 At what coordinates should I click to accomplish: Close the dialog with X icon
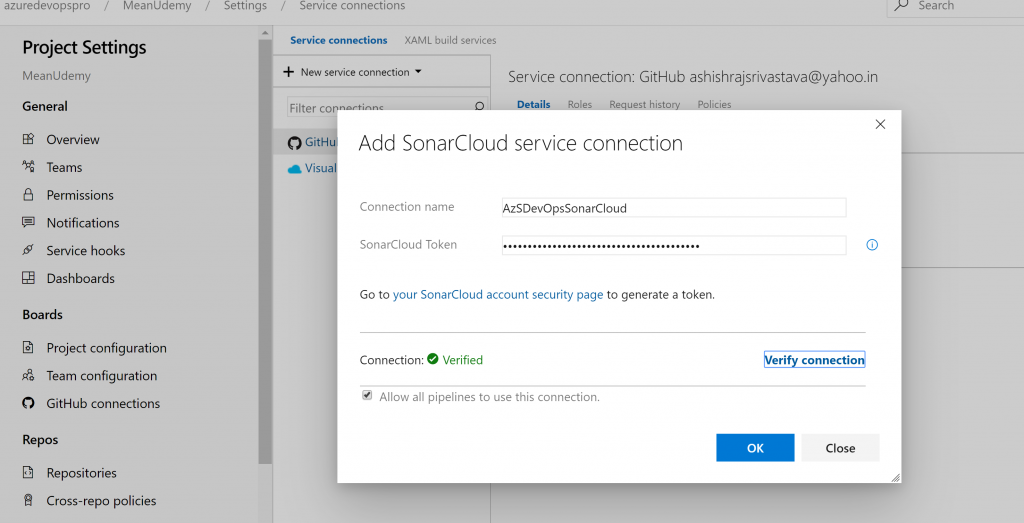[880, 124]
